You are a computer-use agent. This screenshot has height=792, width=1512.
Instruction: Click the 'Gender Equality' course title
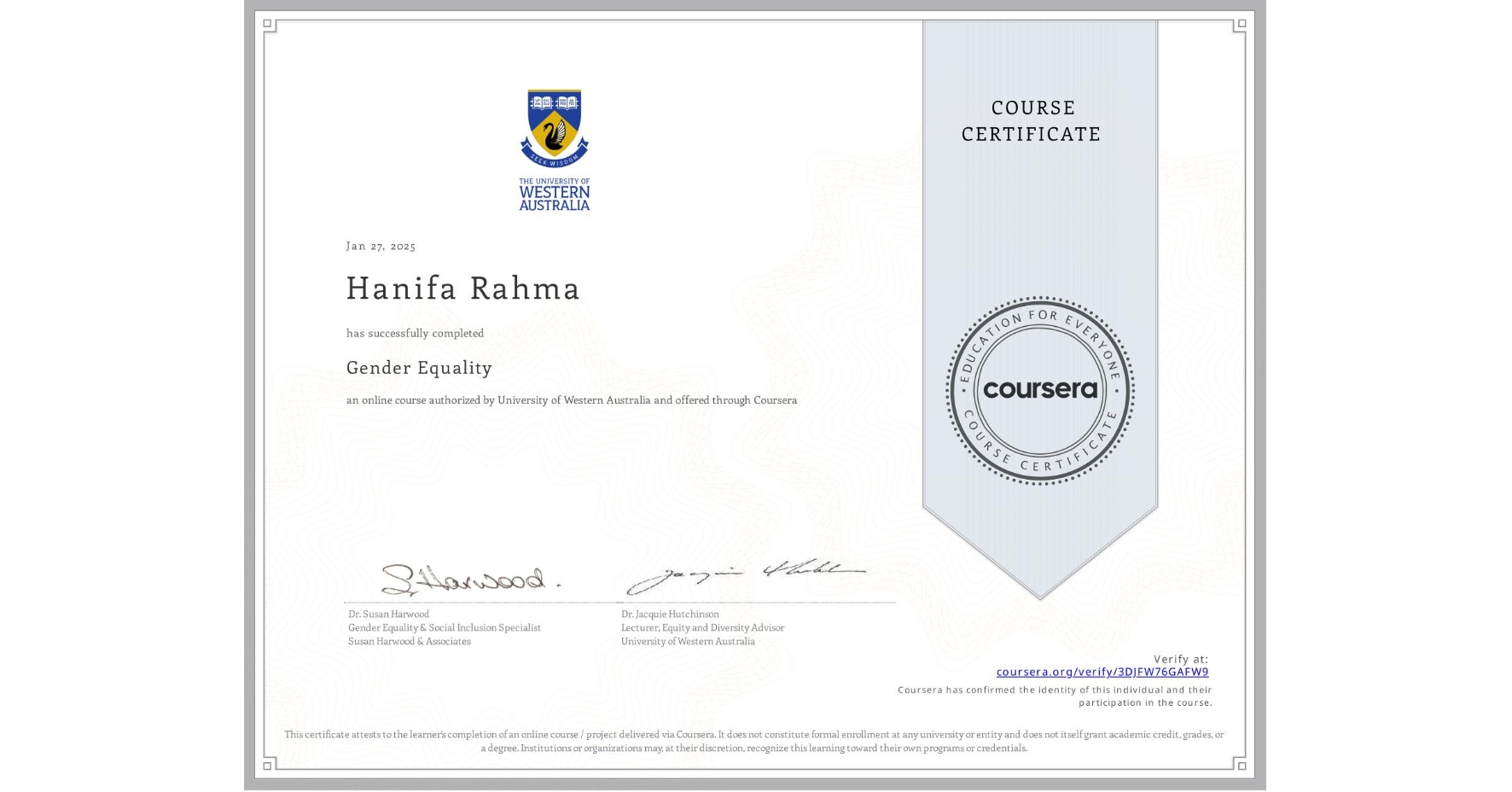tap(418, 369)
